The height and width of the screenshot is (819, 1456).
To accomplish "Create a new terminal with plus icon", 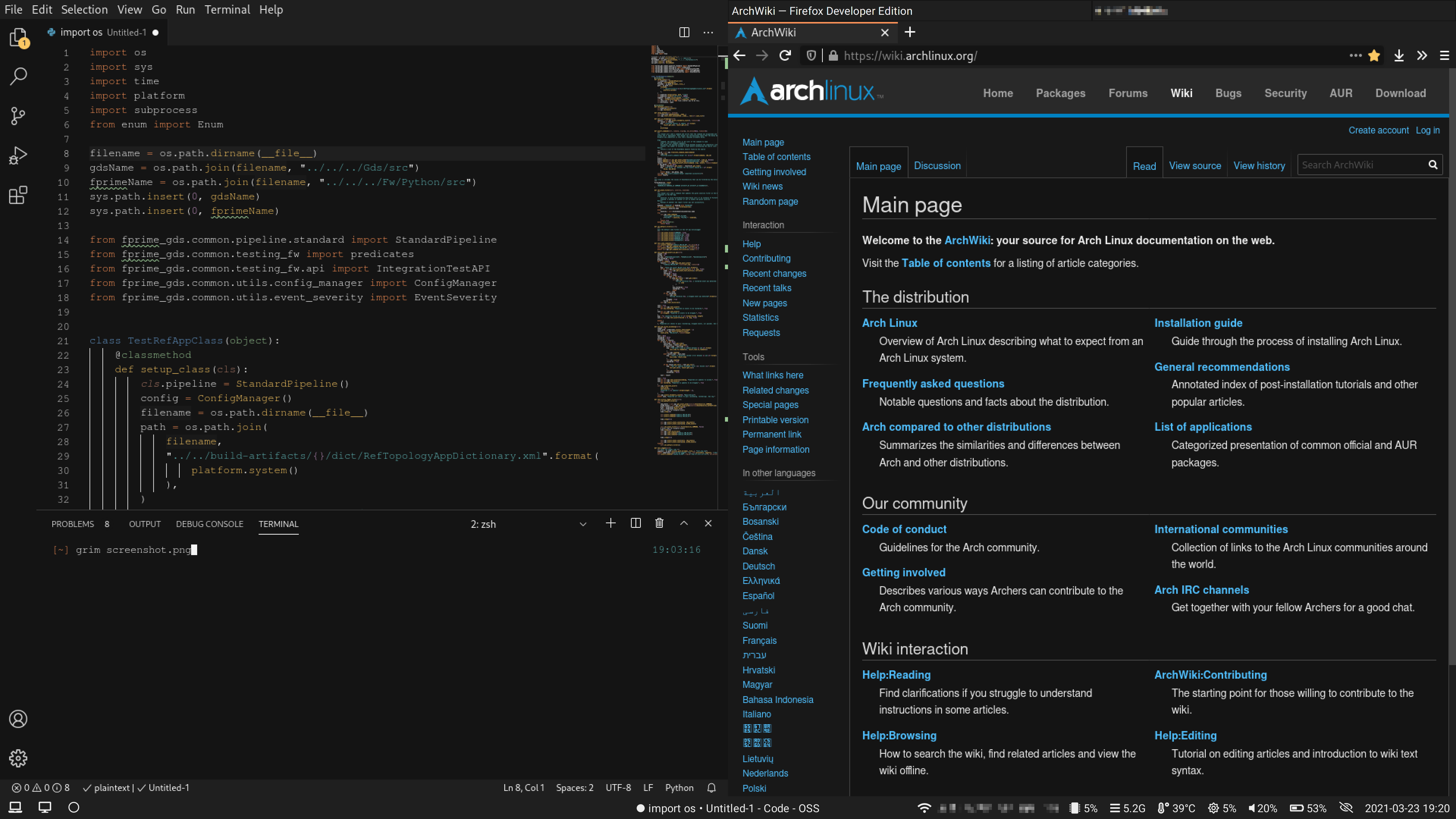I will click(610, 523).
